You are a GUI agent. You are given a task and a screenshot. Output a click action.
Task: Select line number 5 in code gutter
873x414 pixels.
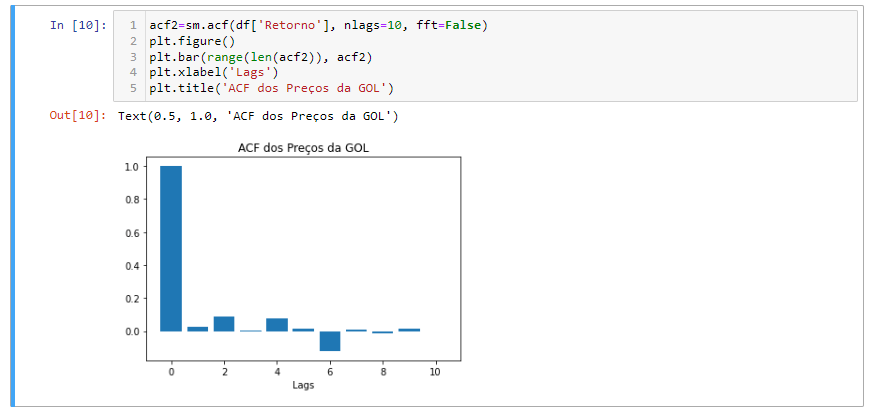[132, 89]
